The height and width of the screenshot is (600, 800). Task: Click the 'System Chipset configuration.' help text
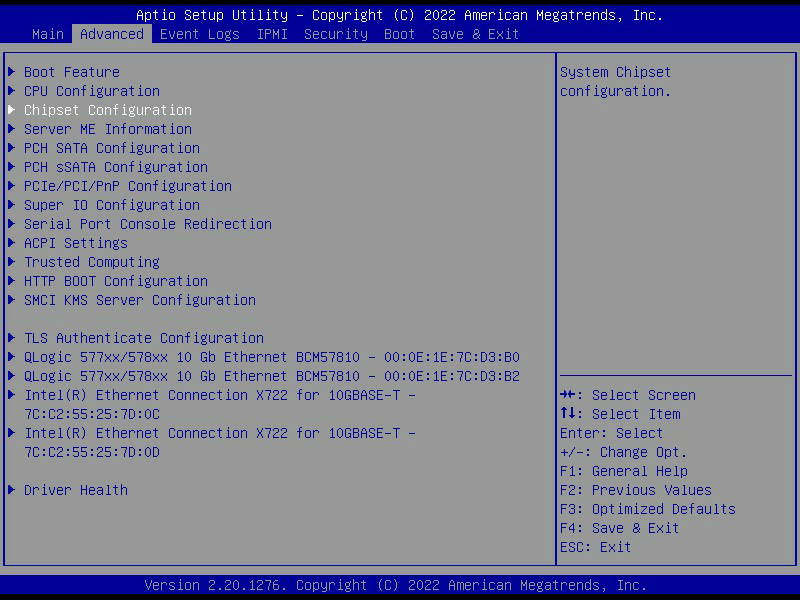pyautogui.click(x=615, y=82)
